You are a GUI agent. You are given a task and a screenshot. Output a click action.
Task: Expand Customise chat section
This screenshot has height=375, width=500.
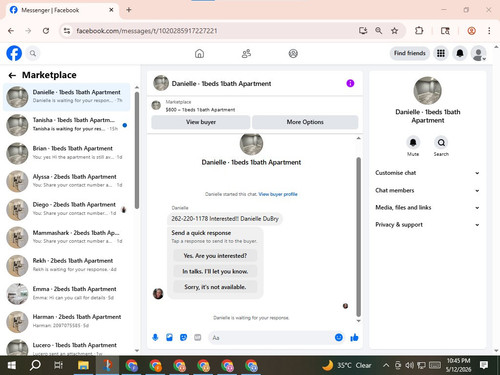pyautogui.click(x=427, y=173)
